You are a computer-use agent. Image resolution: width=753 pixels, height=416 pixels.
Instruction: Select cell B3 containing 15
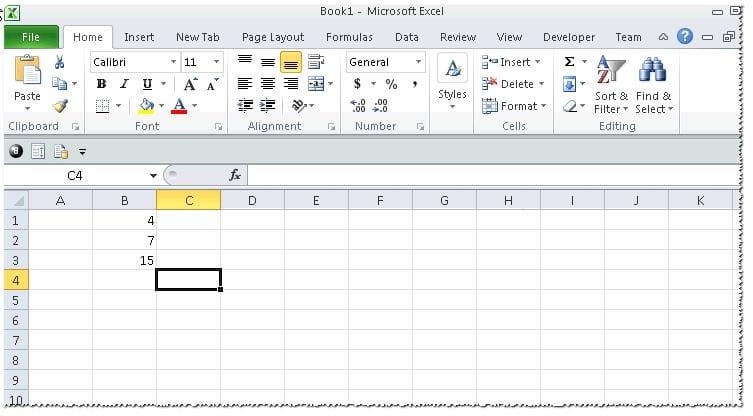pos(124,260)
